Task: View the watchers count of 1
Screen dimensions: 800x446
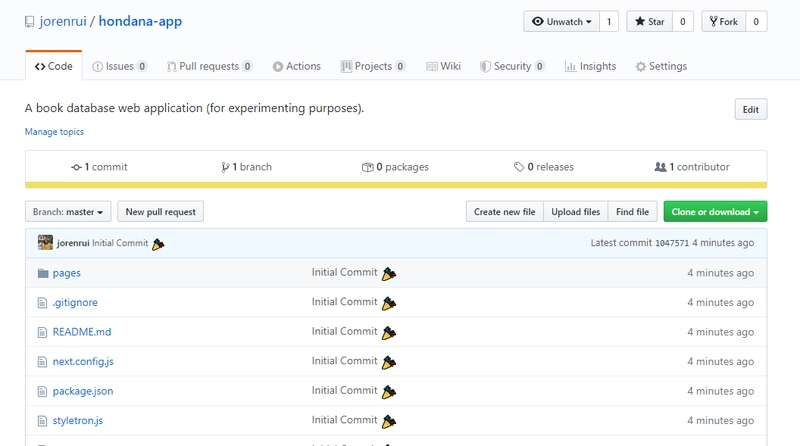Action: point(609,21)
